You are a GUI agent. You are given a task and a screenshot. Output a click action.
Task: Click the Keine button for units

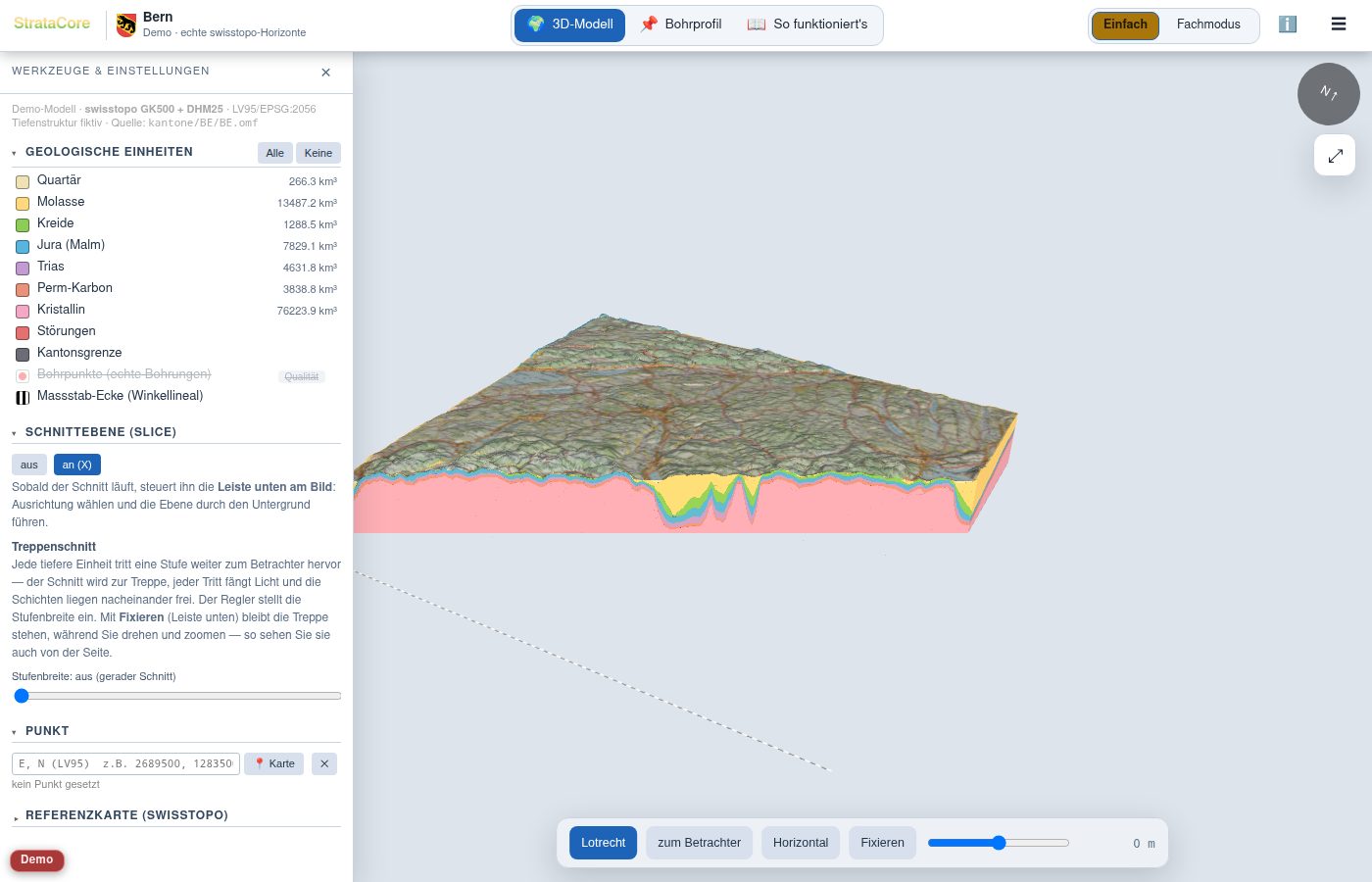(318, 153)
